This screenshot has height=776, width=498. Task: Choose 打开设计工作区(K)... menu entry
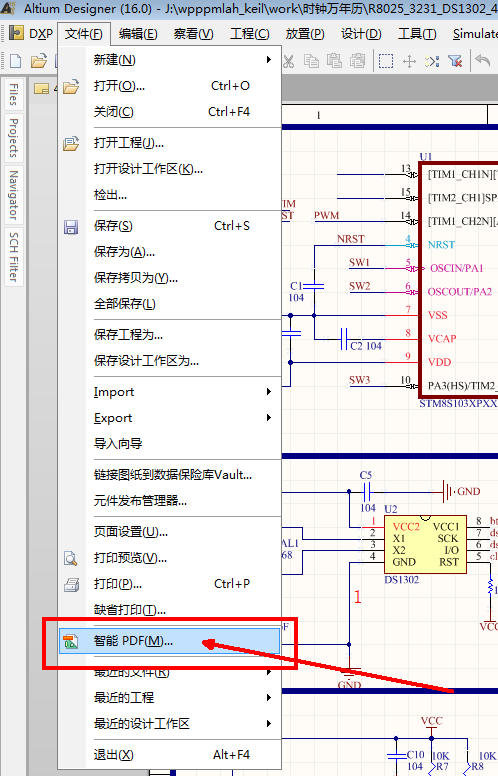coord(170,169)
